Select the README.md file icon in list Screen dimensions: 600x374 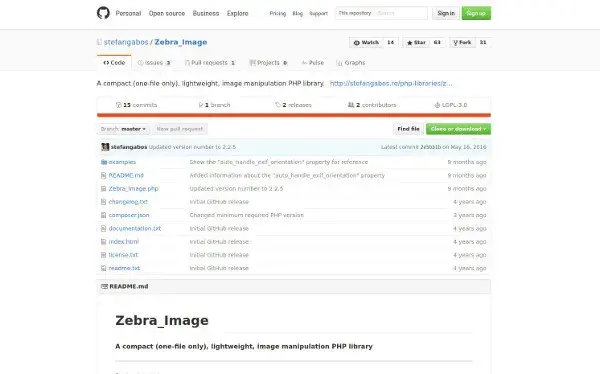point(103,175)
